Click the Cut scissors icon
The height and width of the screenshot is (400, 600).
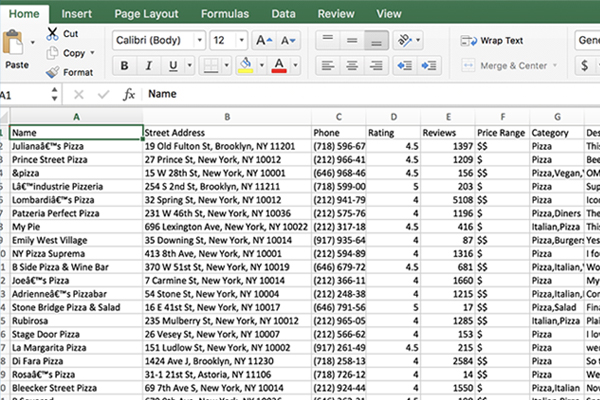(52, 34)
